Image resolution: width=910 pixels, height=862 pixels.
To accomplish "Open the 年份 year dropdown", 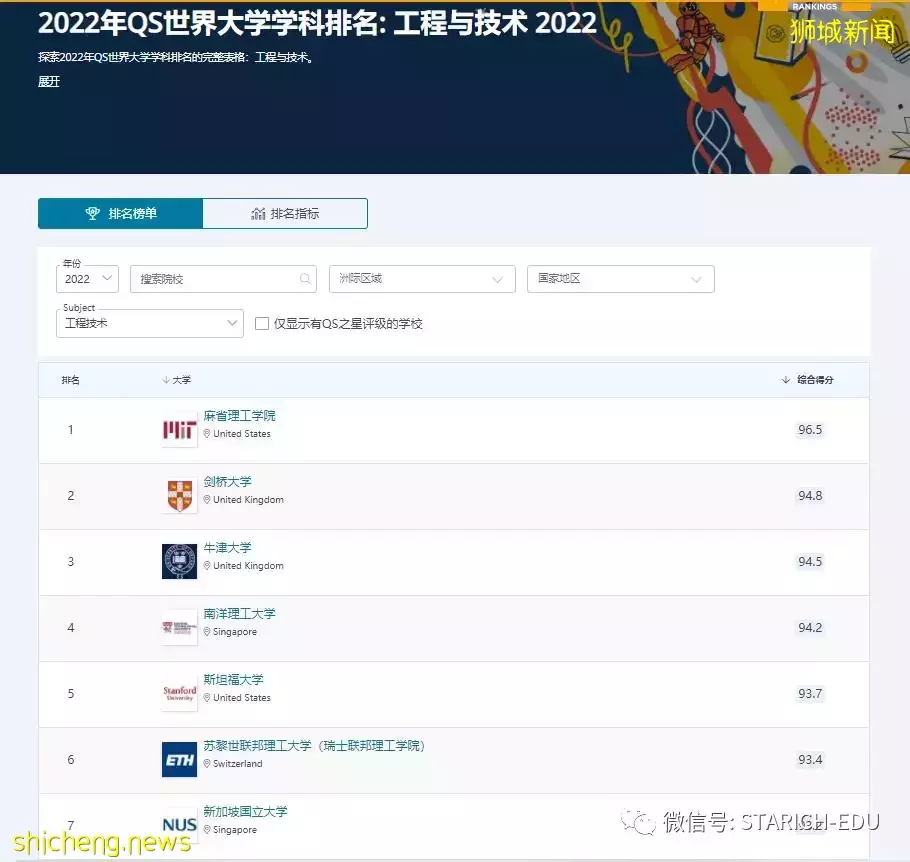I will pyautogui.click(x=86, y=279).
